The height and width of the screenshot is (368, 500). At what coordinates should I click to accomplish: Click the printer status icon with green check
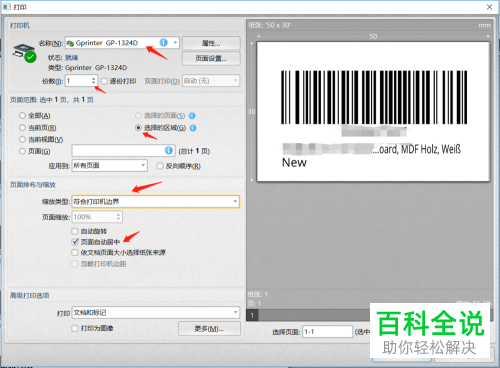[x=24, y=53]
